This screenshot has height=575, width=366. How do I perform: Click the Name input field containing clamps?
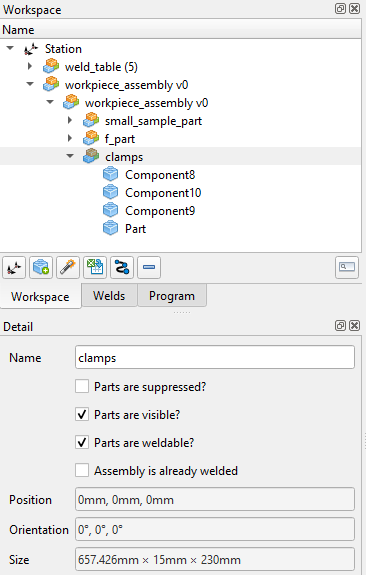tap(215, 357)
